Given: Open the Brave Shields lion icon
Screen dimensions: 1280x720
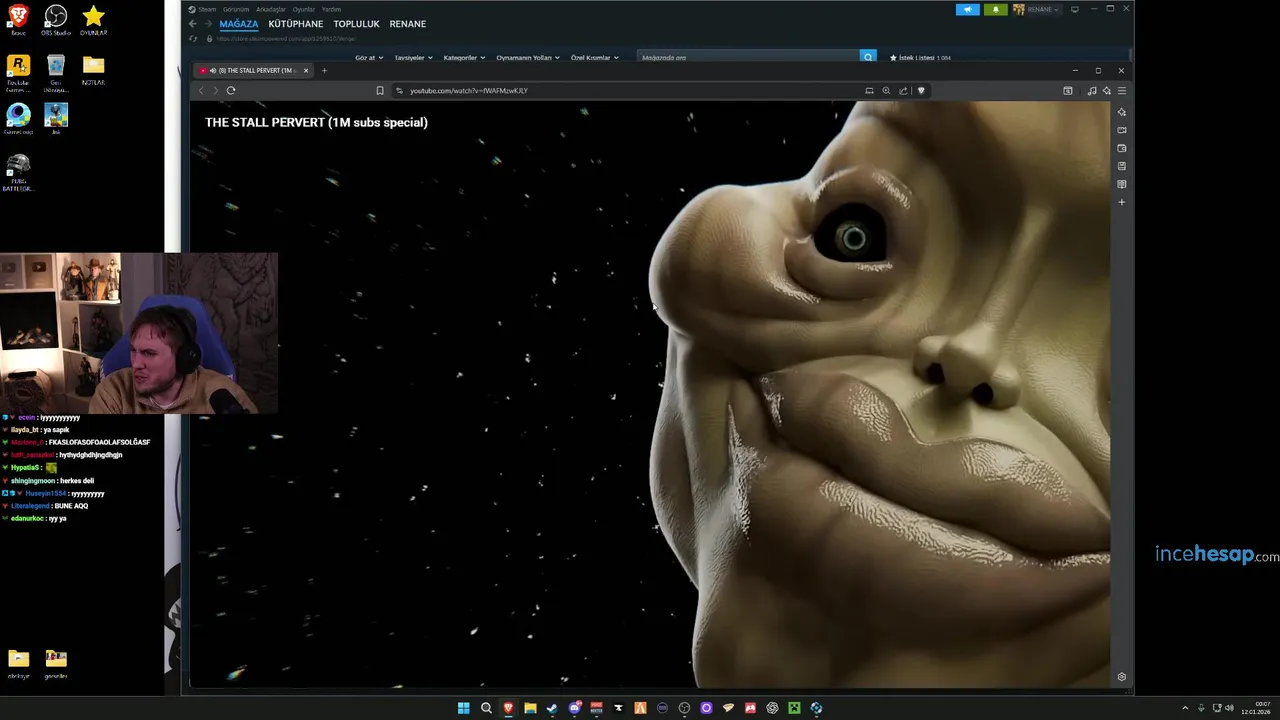Looking at the screenshot, I should [921, 90].
